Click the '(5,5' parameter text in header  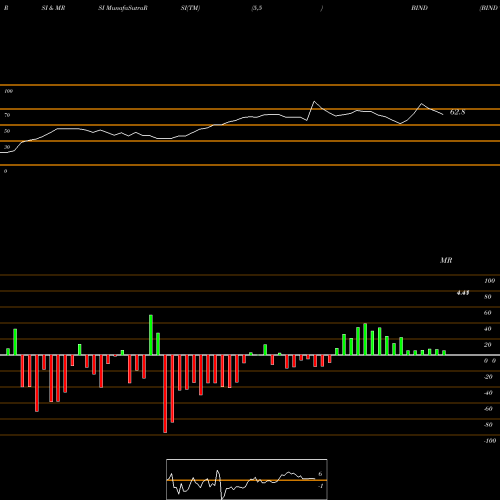coord(257,8)
